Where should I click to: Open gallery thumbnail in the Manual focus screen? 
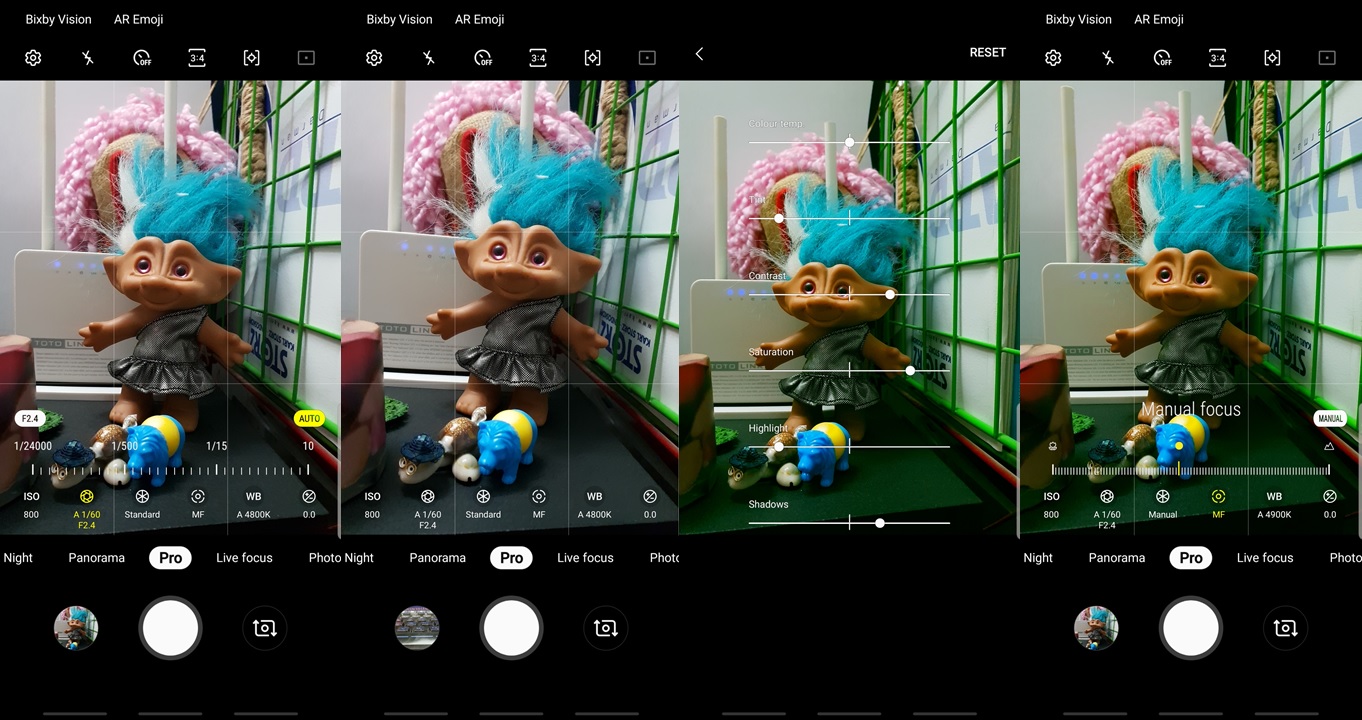coord(1096,628)
